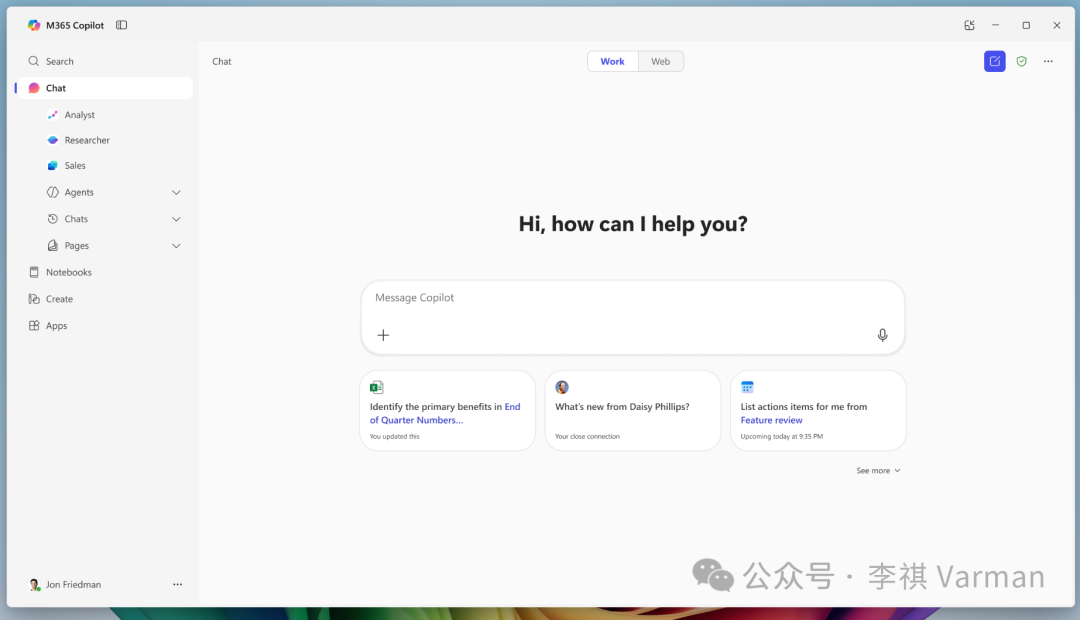The image size is (1080, 620).
Task: Open the Sales agent
Action: [x=75, y=166]
